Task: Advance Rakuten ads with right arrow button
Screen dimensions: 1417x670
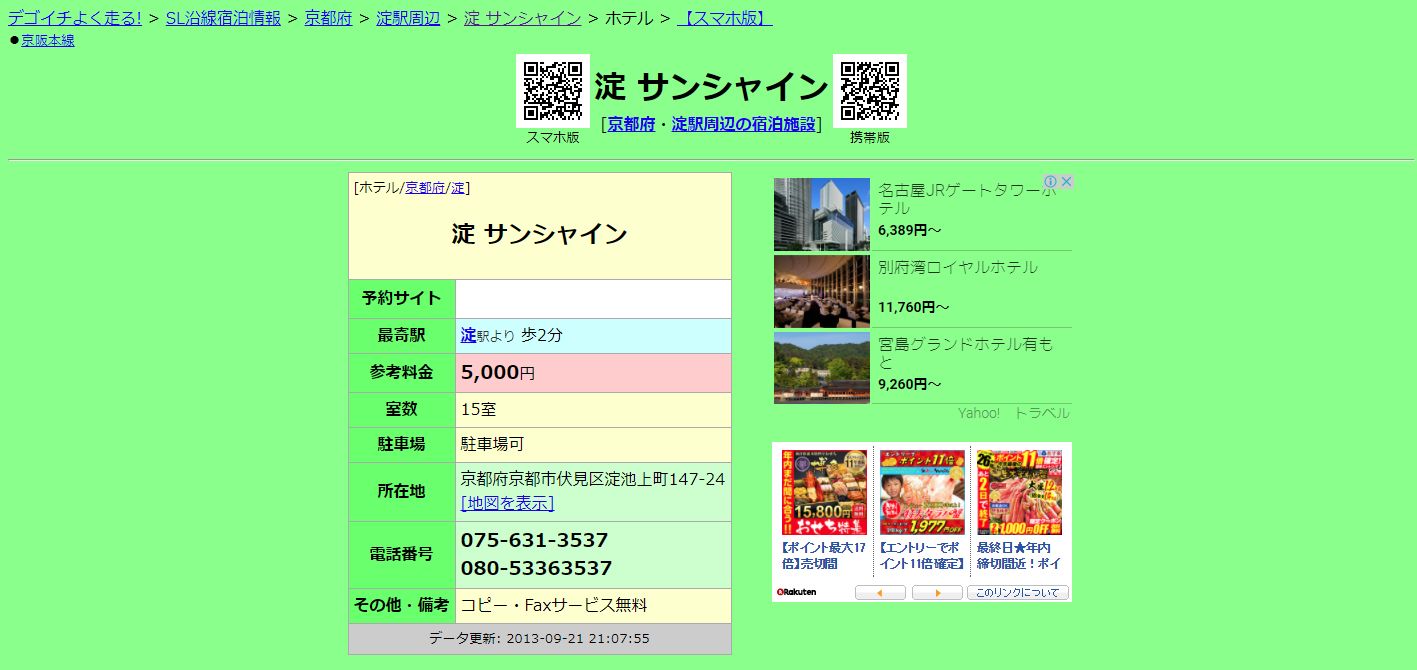Action: coord(937,593)
